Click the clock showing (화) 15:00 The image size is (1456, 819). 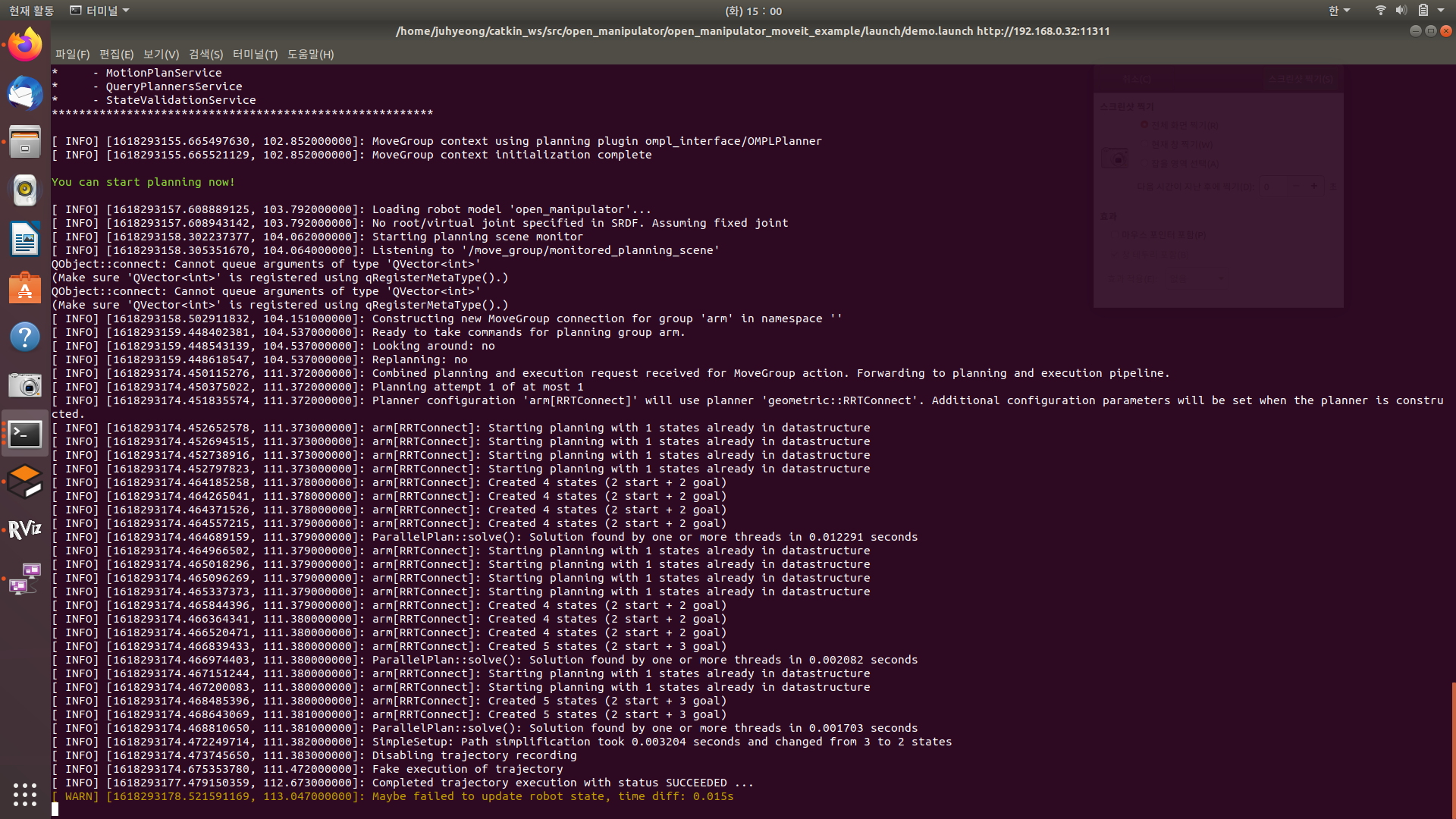(x=753, y=11)
